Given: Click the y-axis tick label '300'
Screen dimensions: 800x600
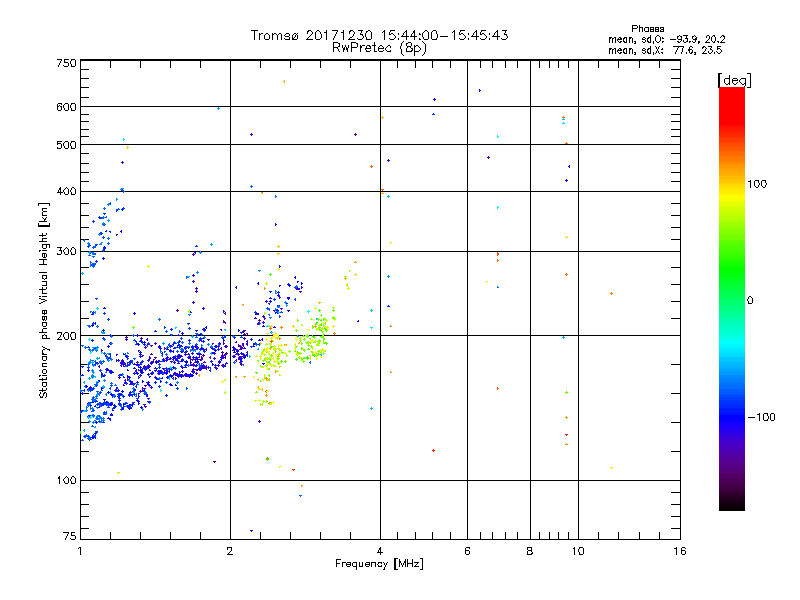Looking at the screenshot, I should pyautogui.click(x=66, y=252).
